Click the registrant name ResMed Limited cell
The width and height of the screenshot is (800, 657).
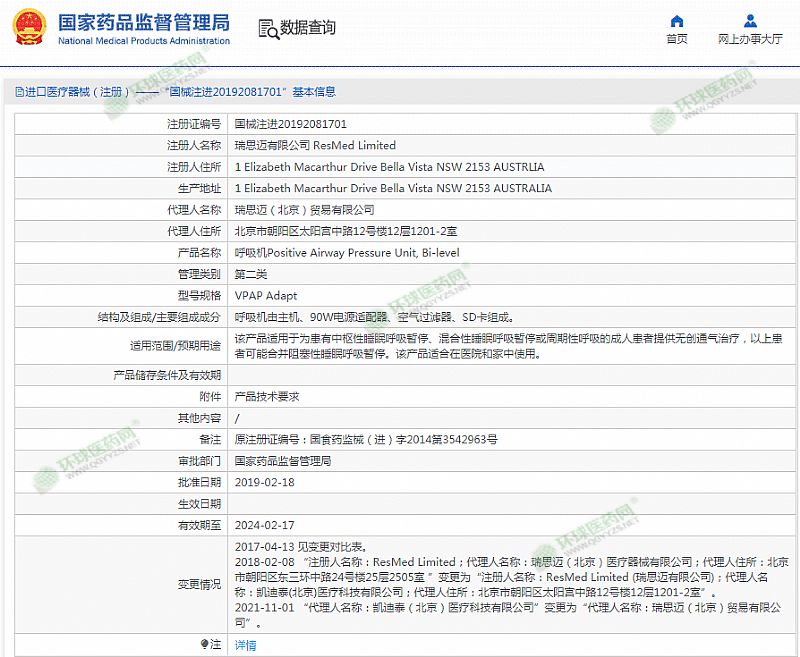314,146
